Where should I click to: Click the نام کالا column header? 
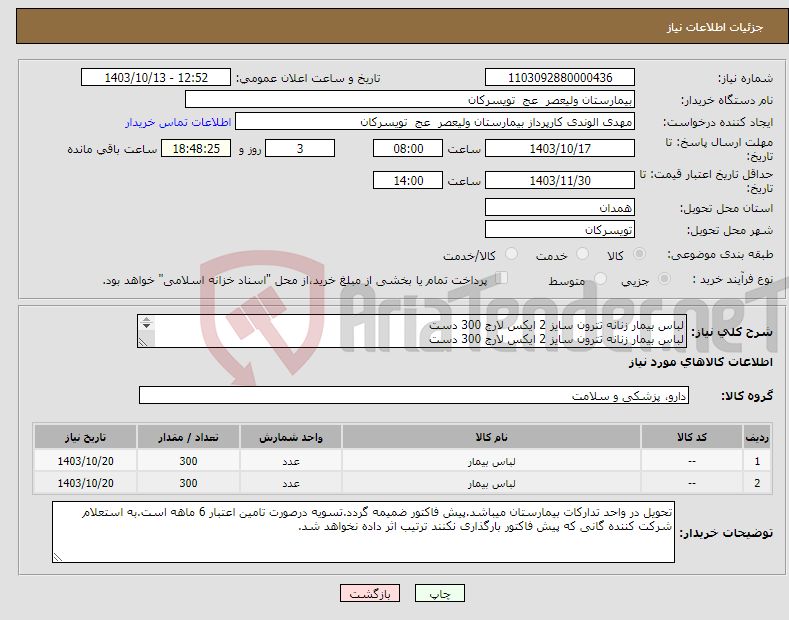[x=491, y=437]
